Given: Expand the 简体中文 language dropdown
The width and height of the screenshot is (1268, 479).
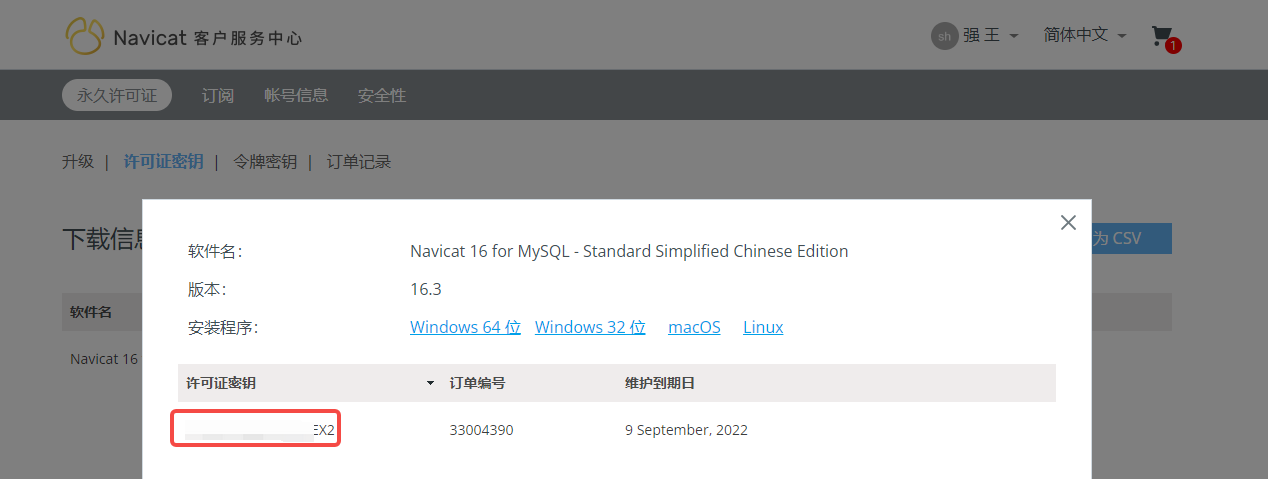Looking at the screenshot, I should [1085, 35].
